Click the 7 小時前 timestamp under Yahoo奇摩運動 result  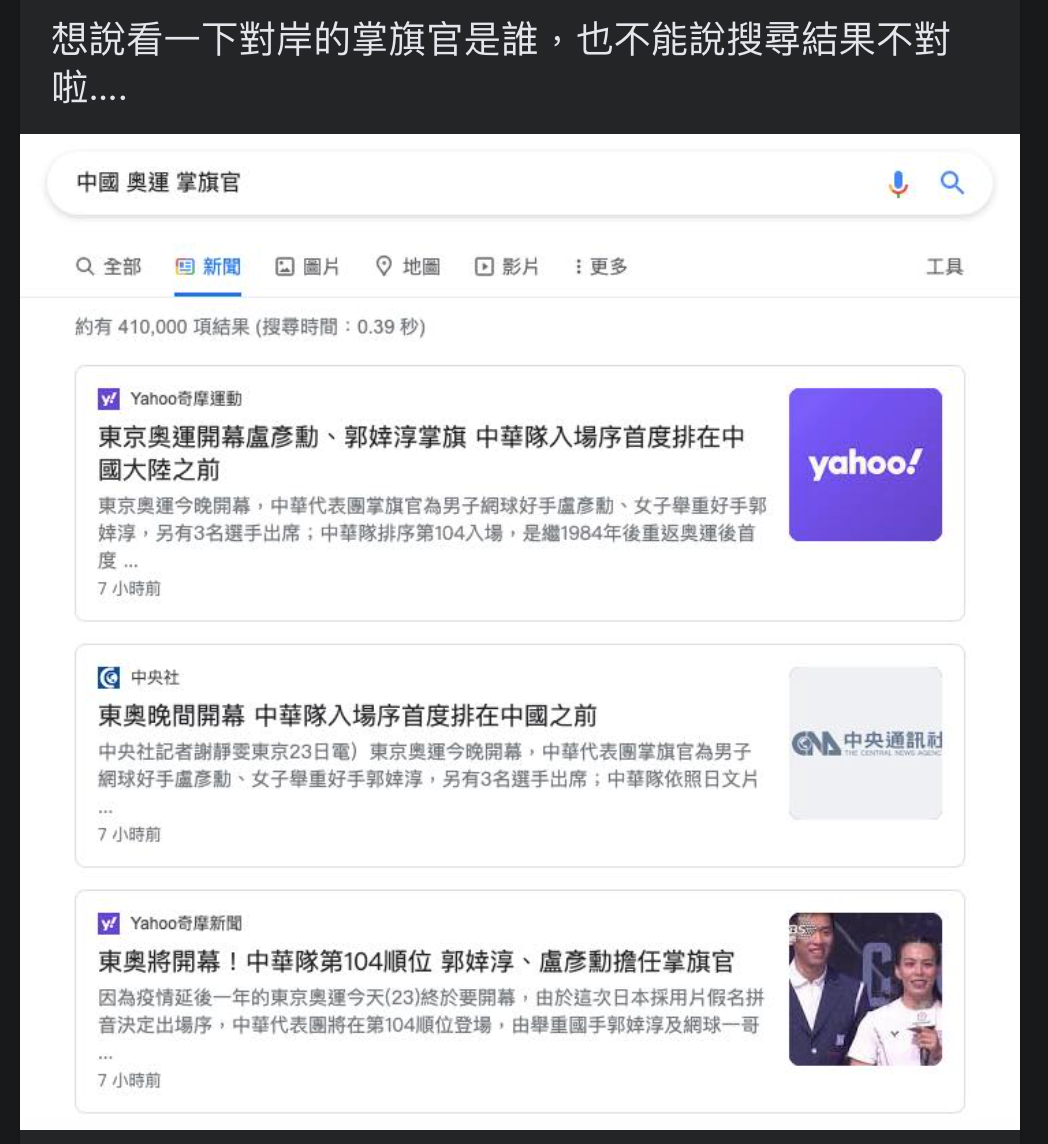129,589
